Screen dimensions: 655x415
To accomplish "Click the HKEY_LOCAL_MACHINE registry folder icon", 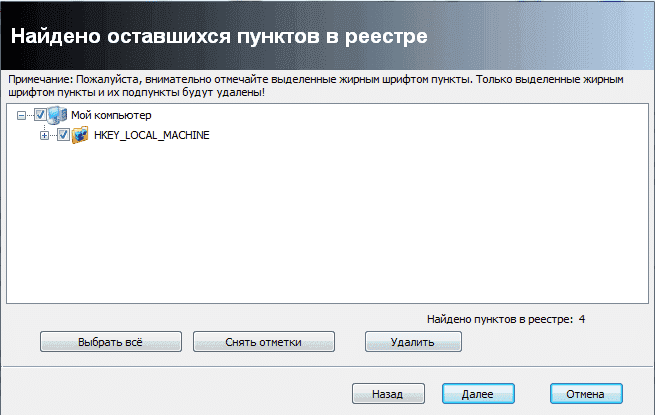I will coord(80,135).
